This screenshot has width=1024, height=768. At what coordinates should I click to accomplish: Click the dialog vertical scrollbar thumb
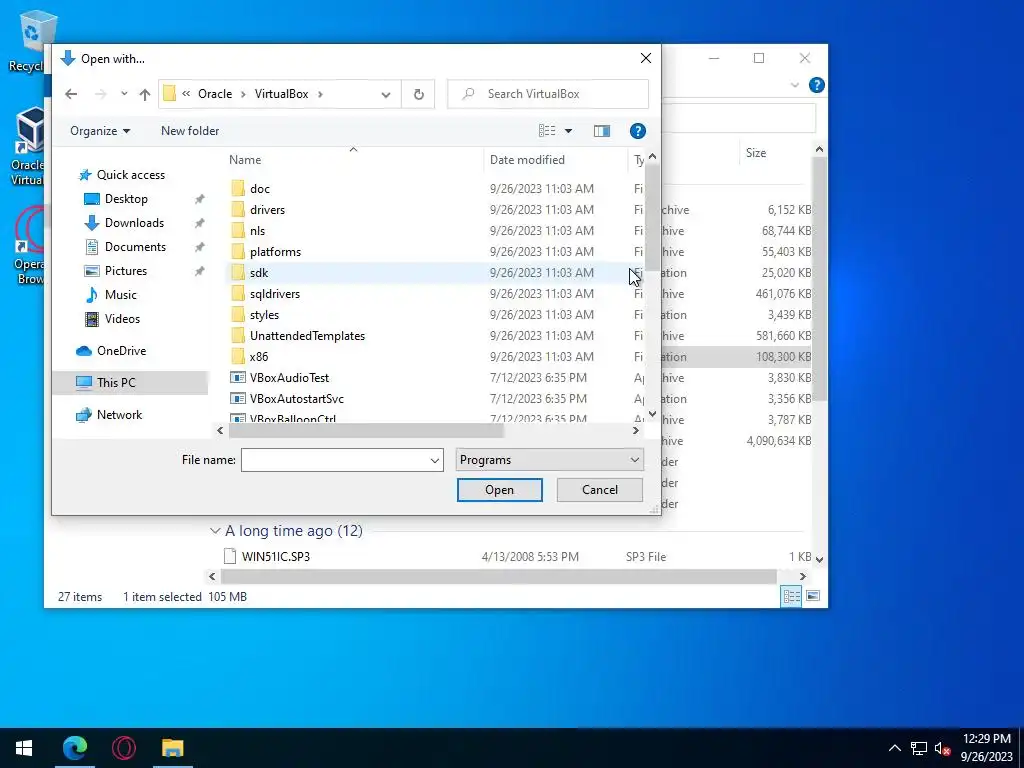click(x=652, y=219)
